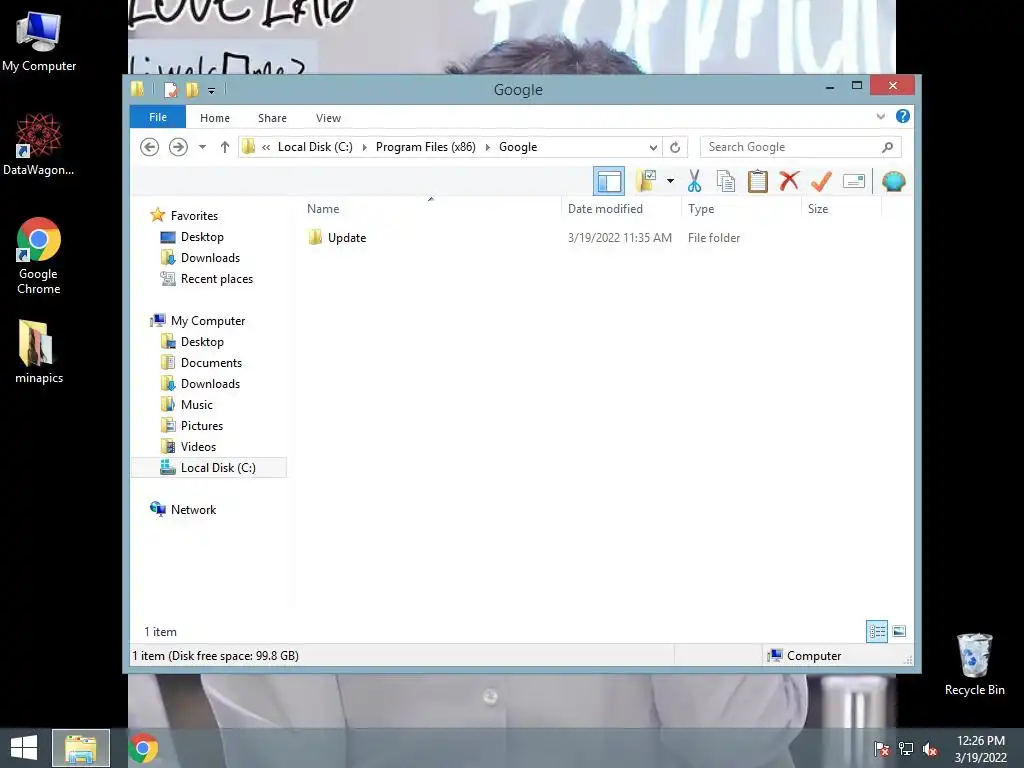This screenshot has width=1024, height=768.
Task: Open the Customize Quick Access Toolbar dropdown
Action: [x=212, y=91]
